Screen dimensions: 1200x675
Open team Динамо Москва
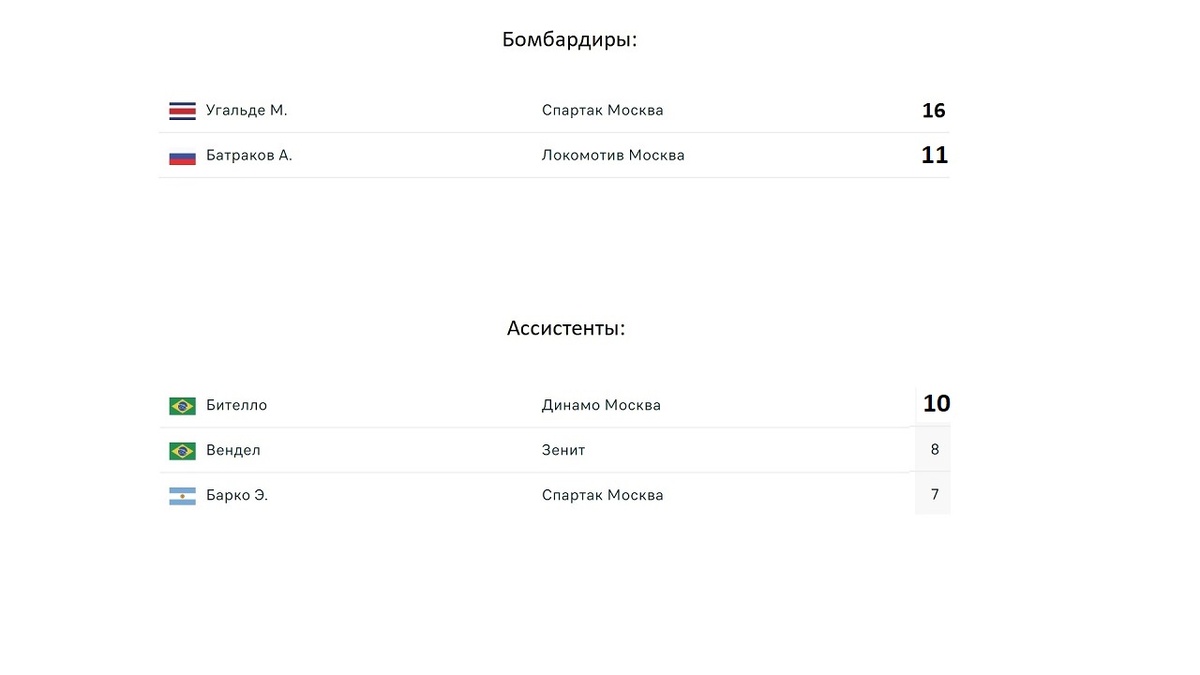601,406
